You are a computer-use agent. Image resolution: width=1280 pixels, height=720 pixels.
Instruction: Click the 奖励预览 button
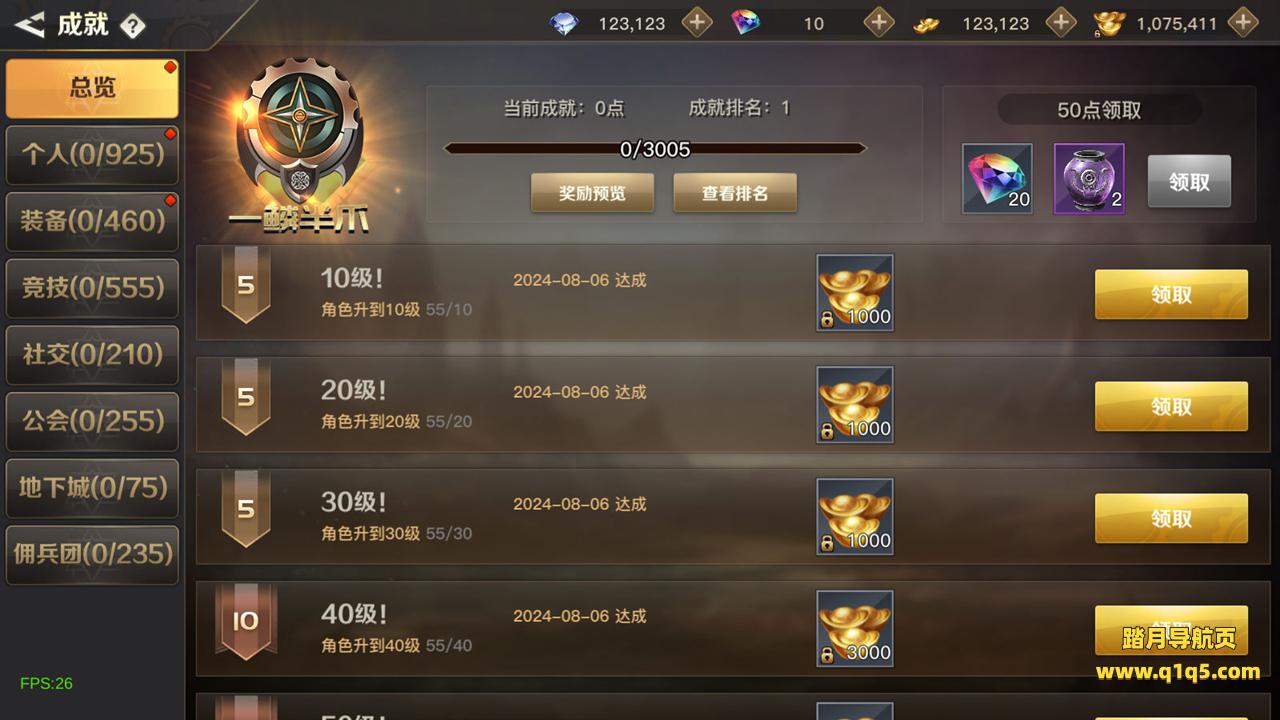592,193
